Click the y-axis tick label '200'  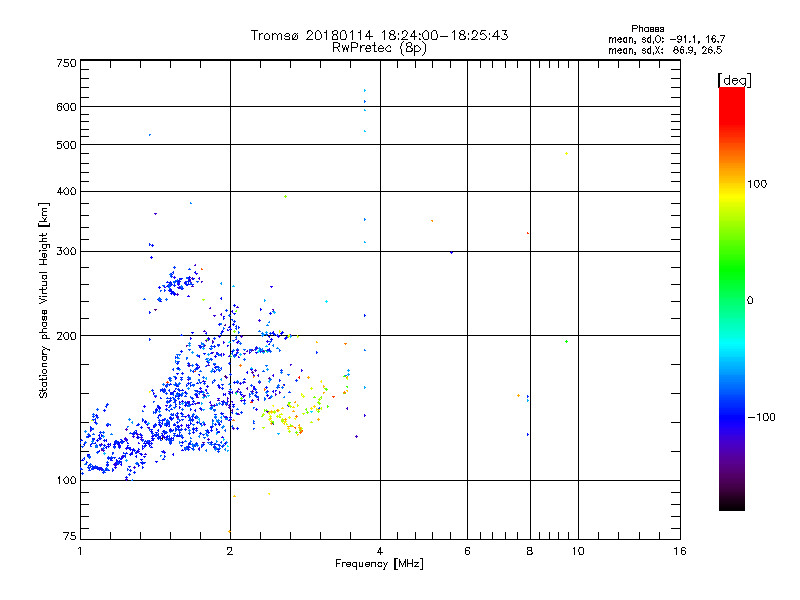coord(66,336)
